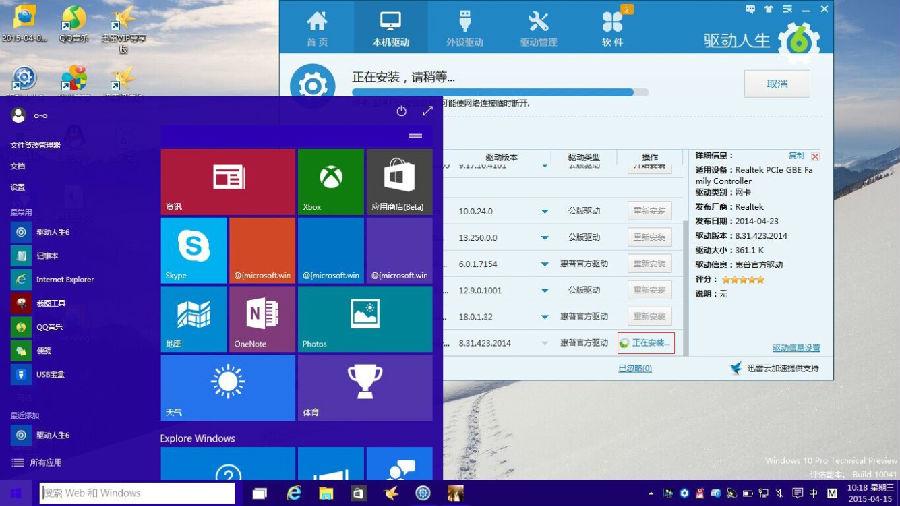The image size is (900, 506).
Task: Launch USB宝盒 from Start menu list
Action: [38, 374]
